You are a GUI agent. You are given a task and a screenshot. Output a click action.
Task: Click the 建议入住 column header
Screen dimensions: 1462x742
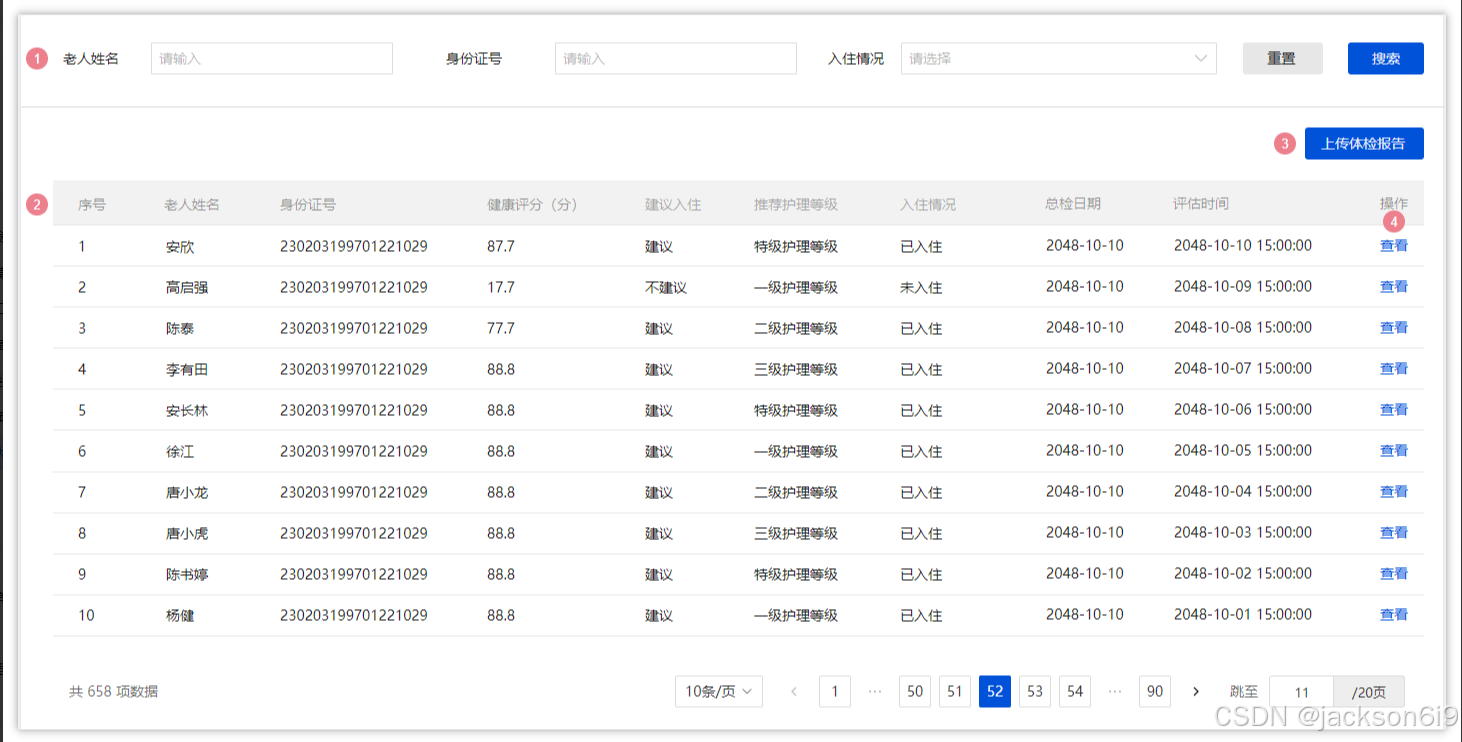coord(673,204)
